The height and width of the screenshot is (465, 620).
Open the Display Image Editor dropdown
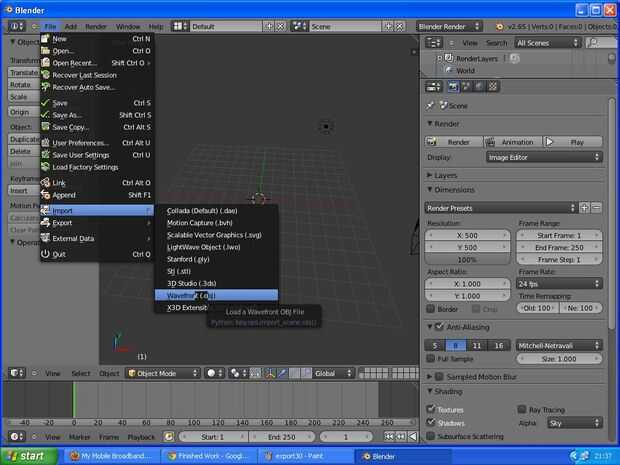pos(544,157)
